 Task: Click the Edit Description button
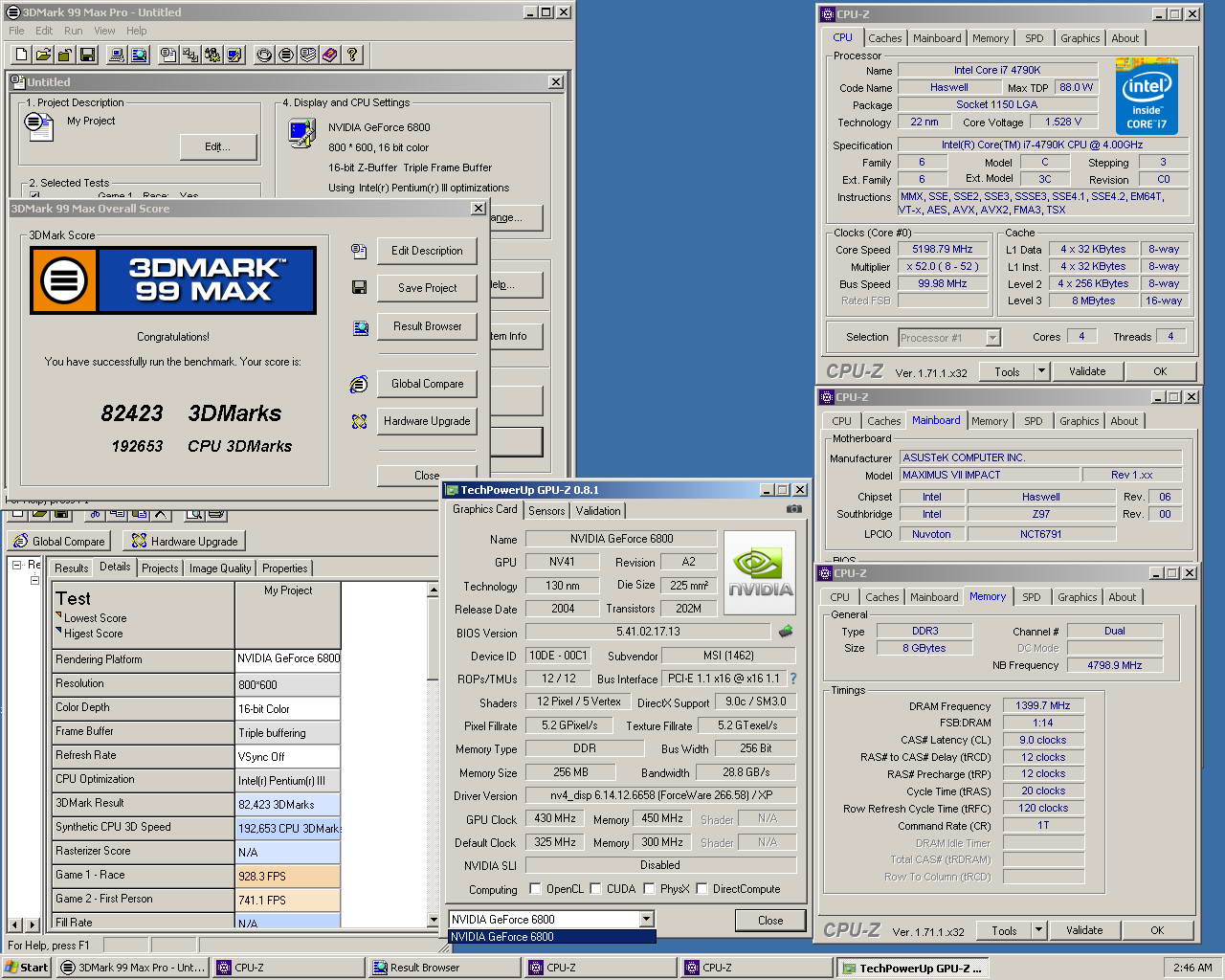[x=427, y=251]
